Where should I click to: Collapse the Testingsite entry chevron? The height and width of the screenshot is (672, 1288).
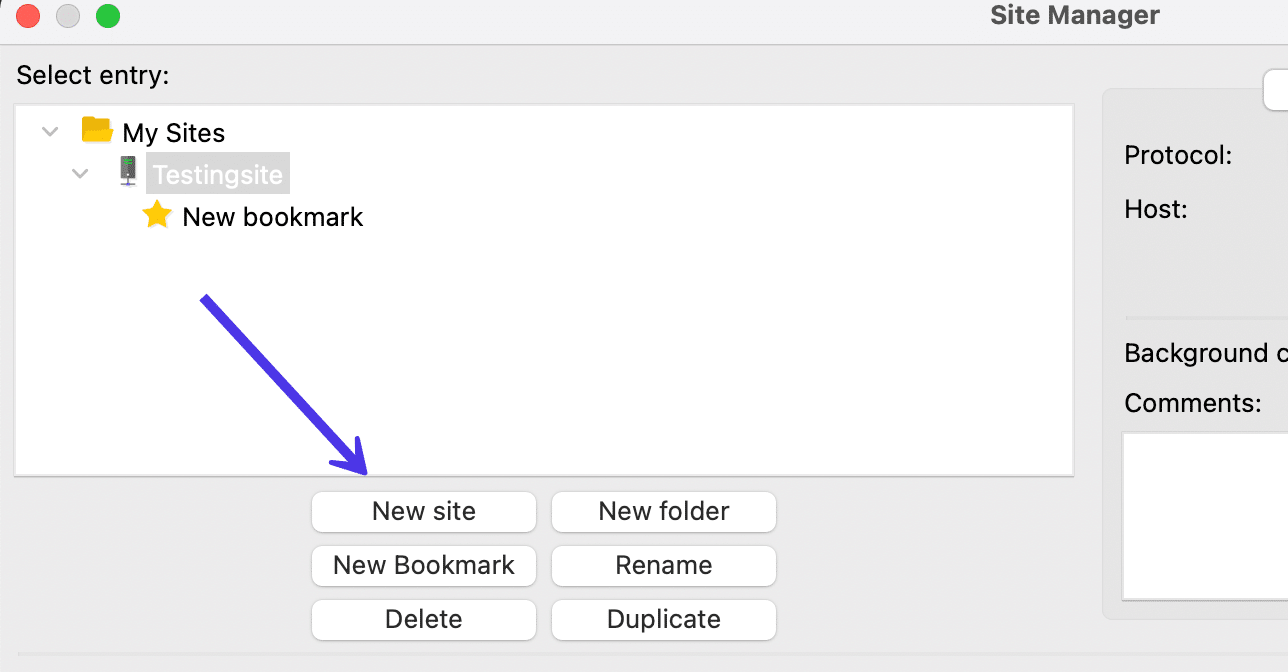(80, 174)
